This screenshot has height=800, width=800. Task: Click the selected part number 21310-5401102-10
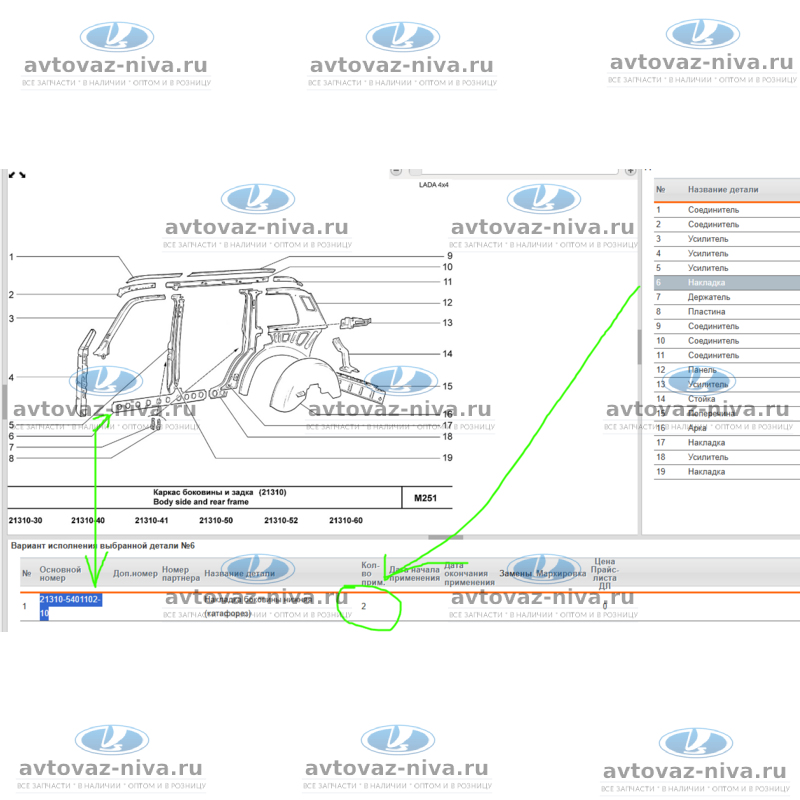click(x=70, y=606)
